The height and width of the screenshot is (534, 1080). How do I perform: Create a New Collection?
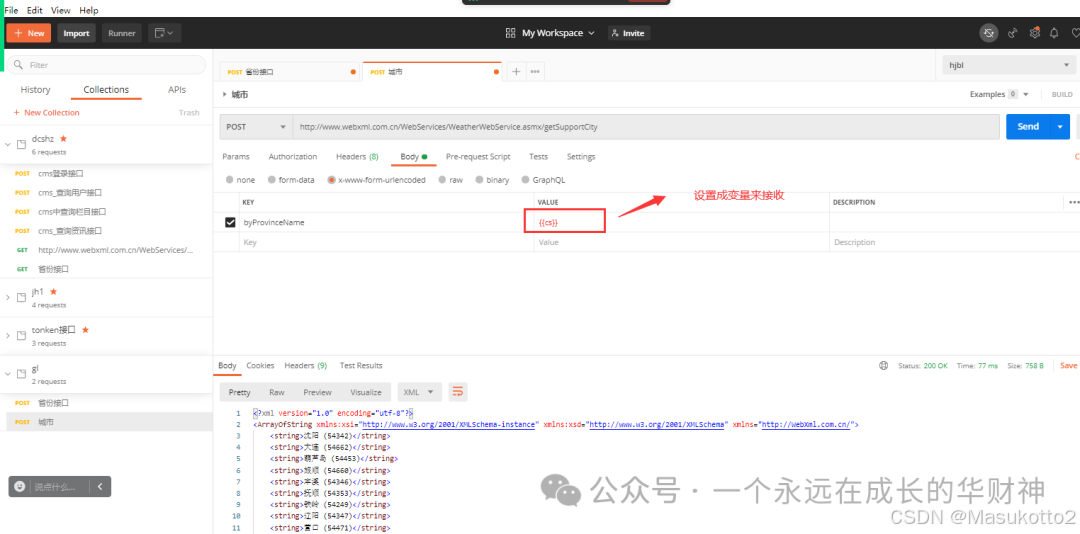pos(46,112)
